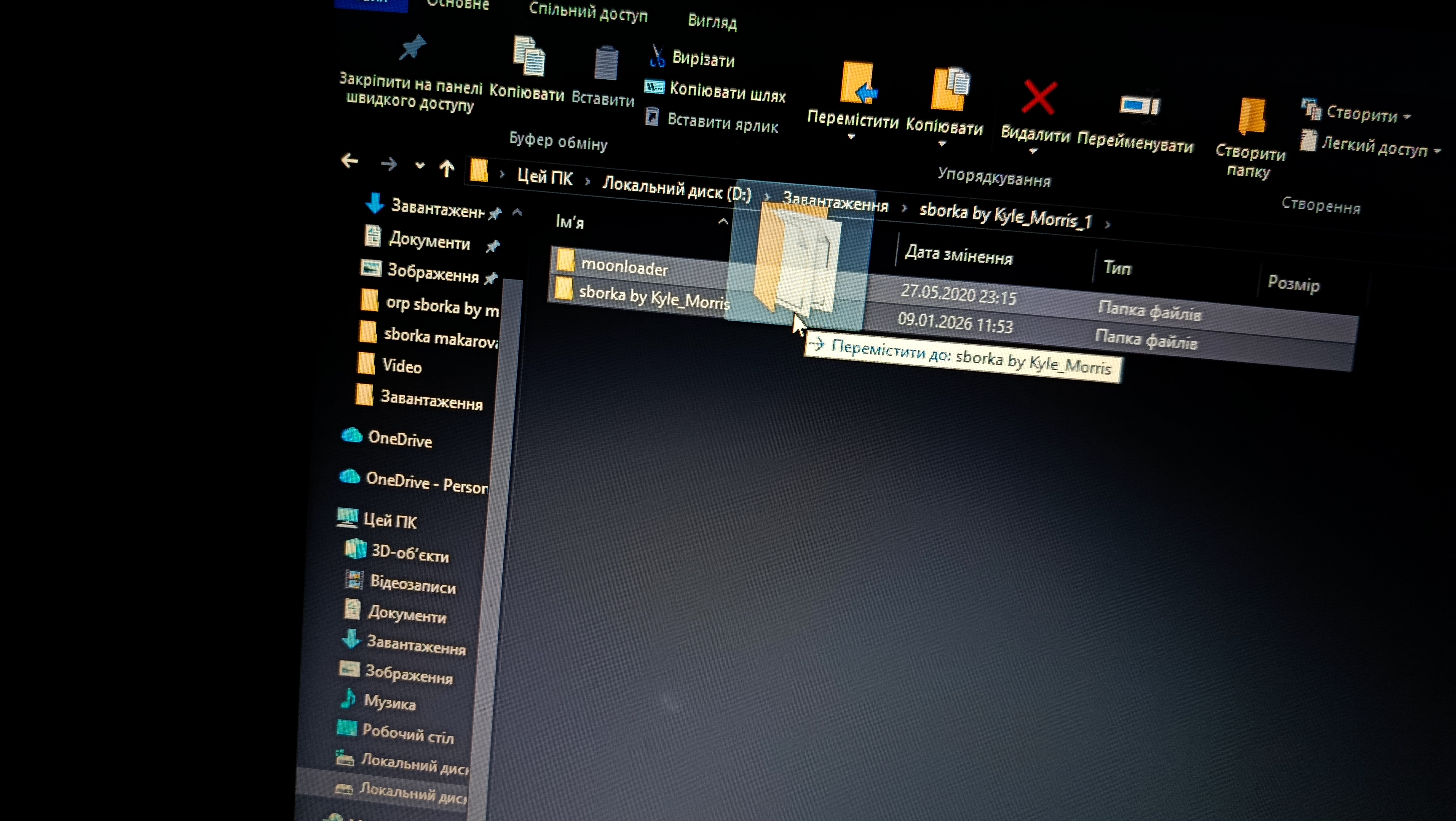
Task: Open the Share ribbon tab
Action: pyautogui.click(x=588, y=12)
